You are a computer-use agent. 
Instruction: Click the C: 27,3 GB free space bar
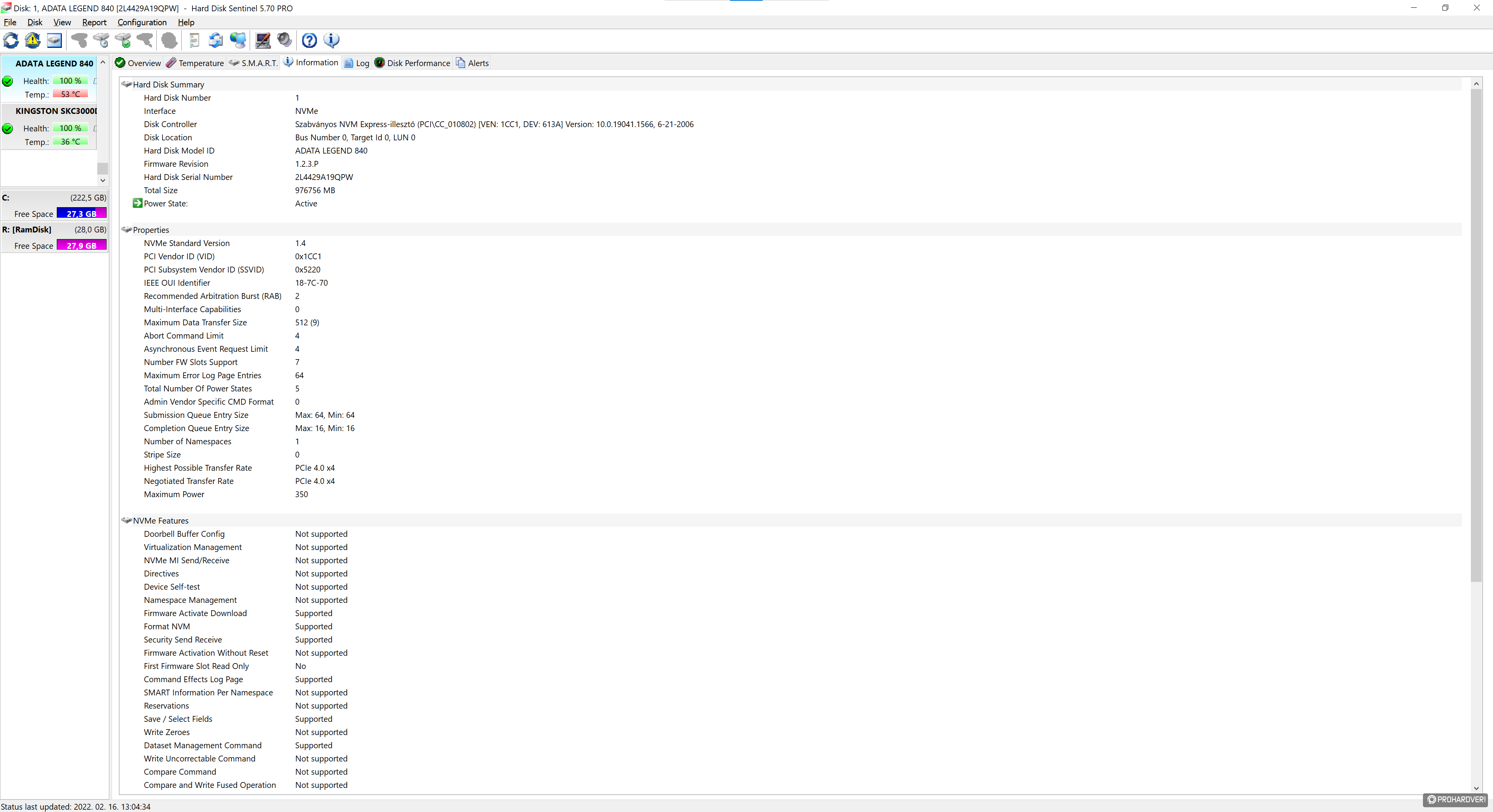pyautogui.click(x=81, y=214)
